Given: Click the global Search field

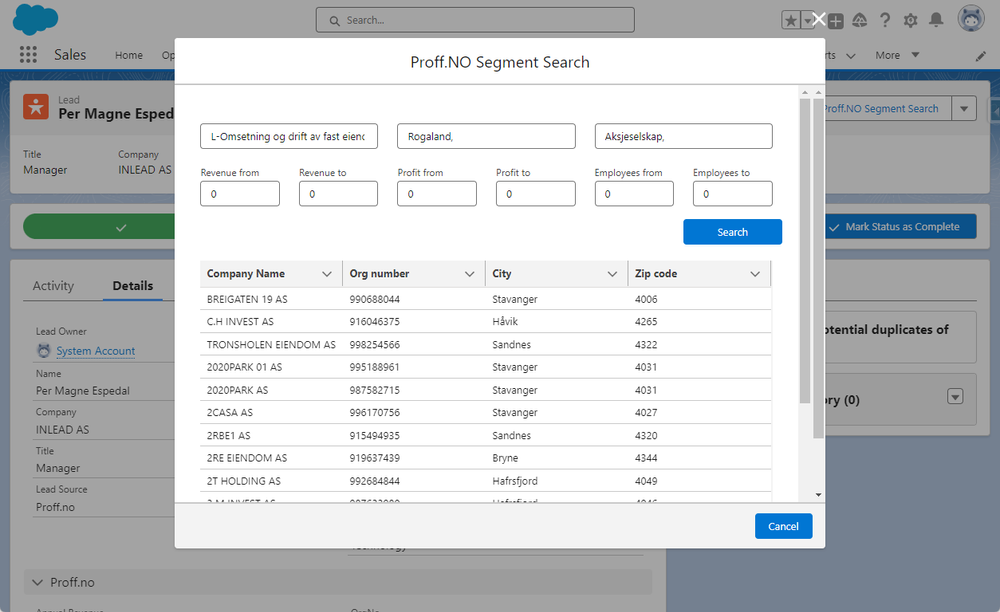Looking at the screenshot, I should point(475,20).
